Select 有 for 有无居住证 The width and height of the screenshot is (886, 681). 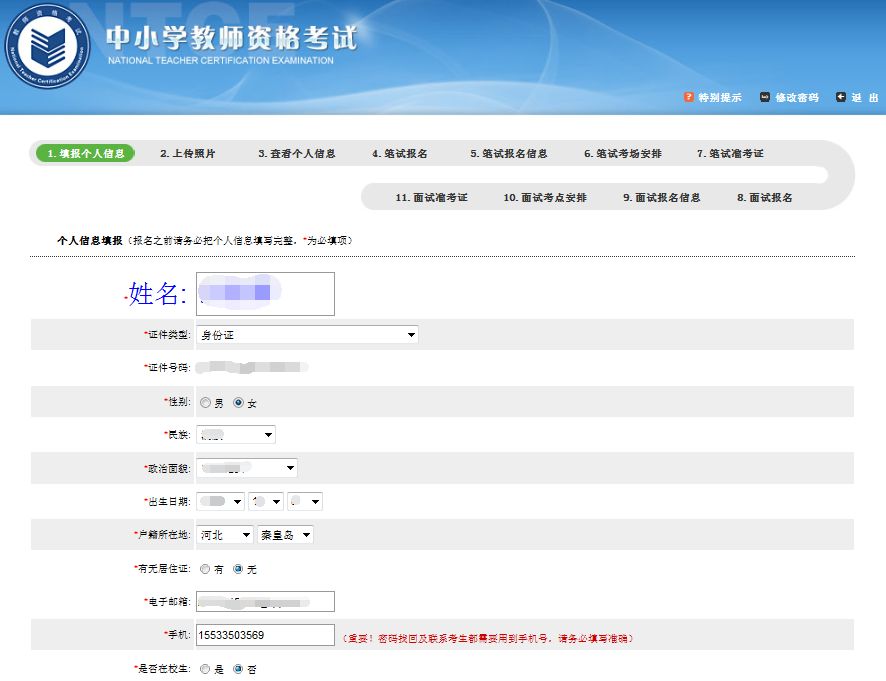(205, 569)
